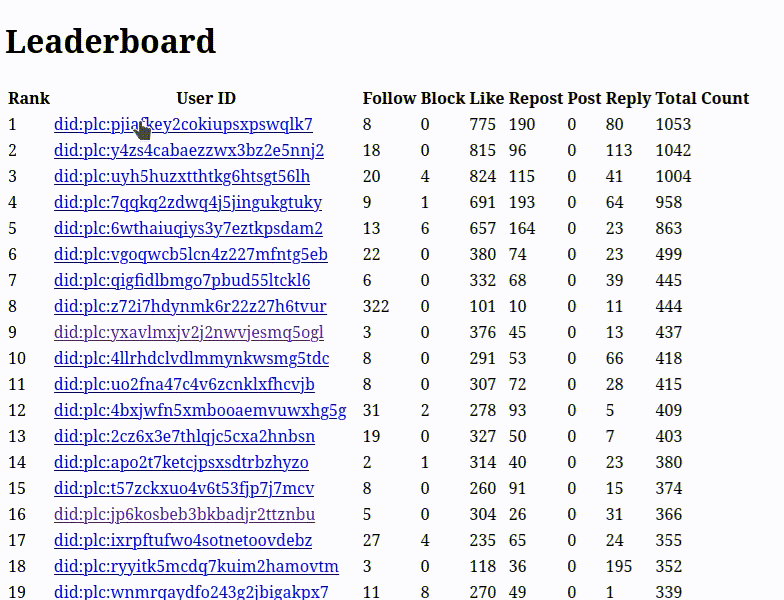This screenshot has height=600, width=784.
Task: Click user link did:plc:y4zs4cabaezzwx3bz2e5nnj2
Action: tap(189, 151)
